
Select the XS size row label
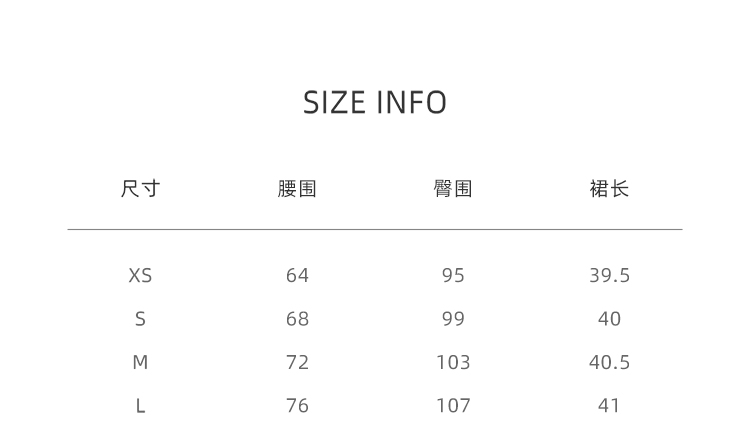140,276
